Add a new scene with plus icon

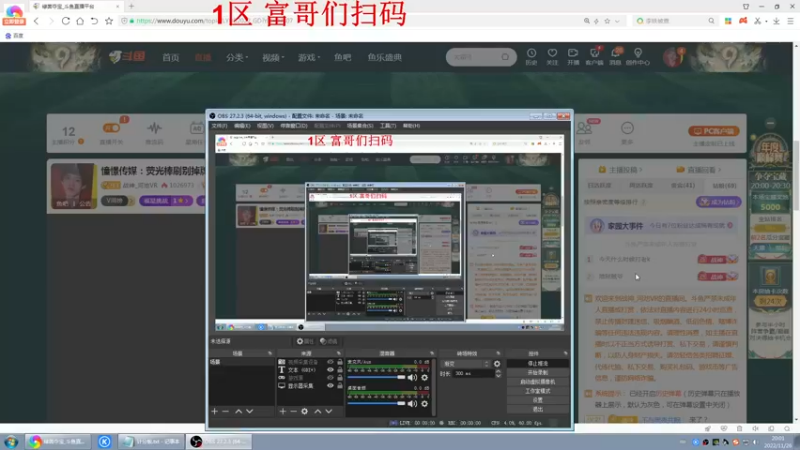coord(214,411)
